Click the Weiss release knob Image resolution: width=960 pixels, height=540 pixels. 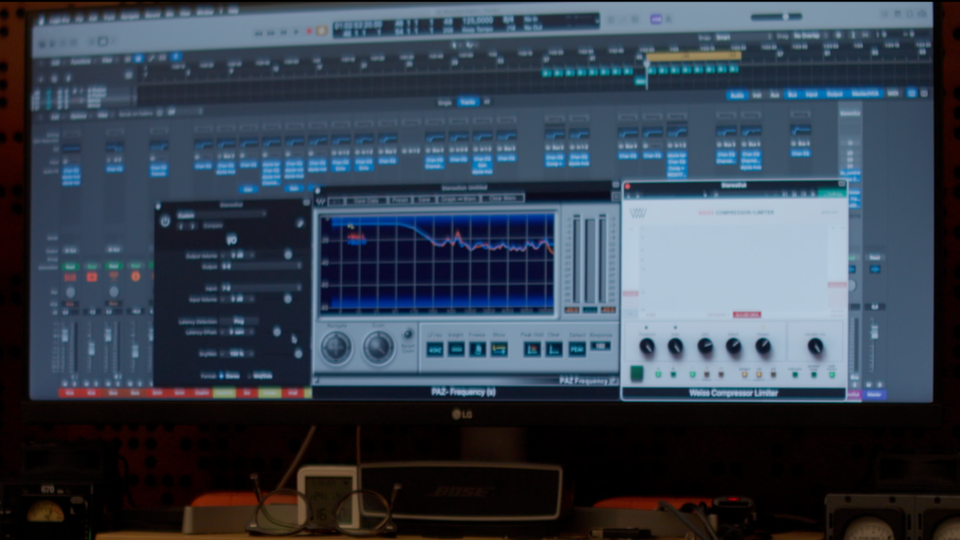click(x=763, y=347)
